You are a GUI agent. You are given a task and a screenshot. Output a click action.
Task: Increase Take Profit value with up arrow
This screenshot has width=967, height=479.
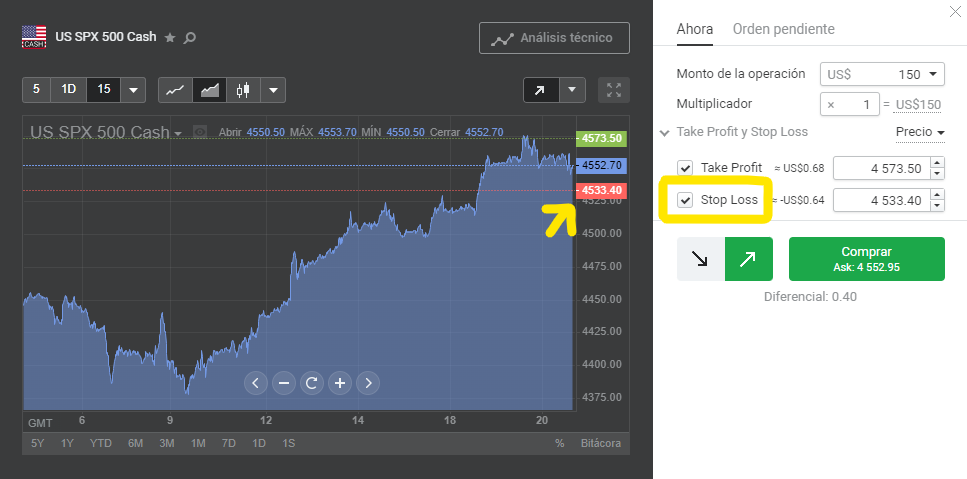tap(937, 162)
